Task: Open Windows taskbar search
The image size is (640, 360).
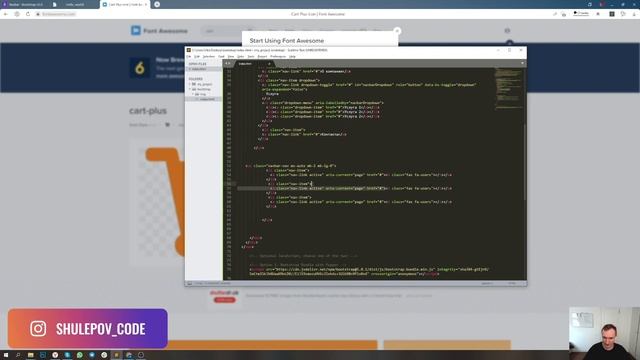Action: (x=18, y=355)
